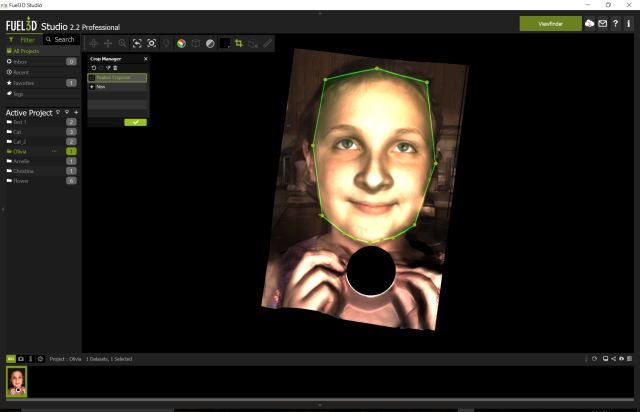Screen dimensions: 640x412
Task: Toggle the half-tone contrast shading icon
Action: [210, 43]
